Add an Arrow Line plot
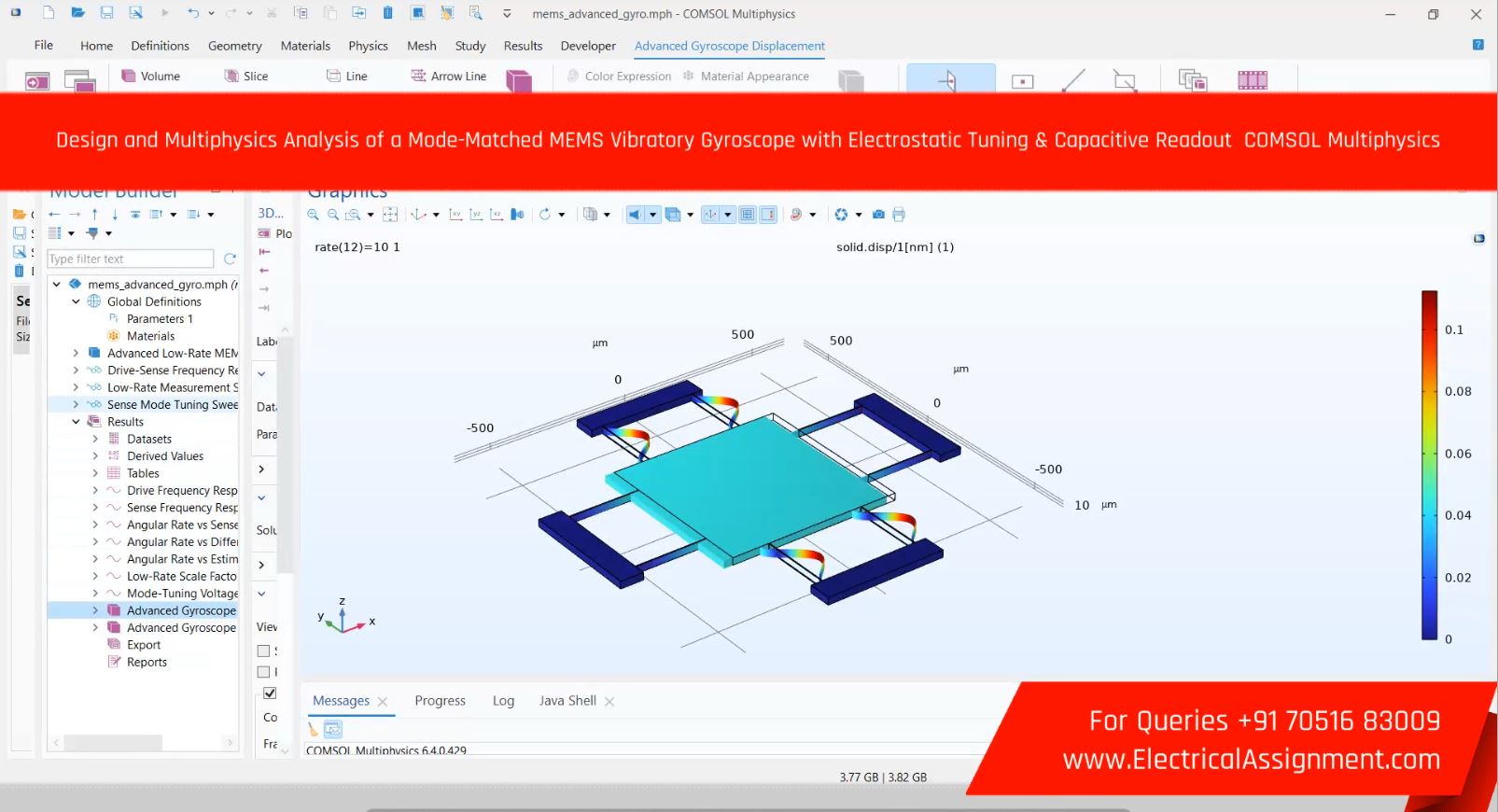 coord(449,77)
